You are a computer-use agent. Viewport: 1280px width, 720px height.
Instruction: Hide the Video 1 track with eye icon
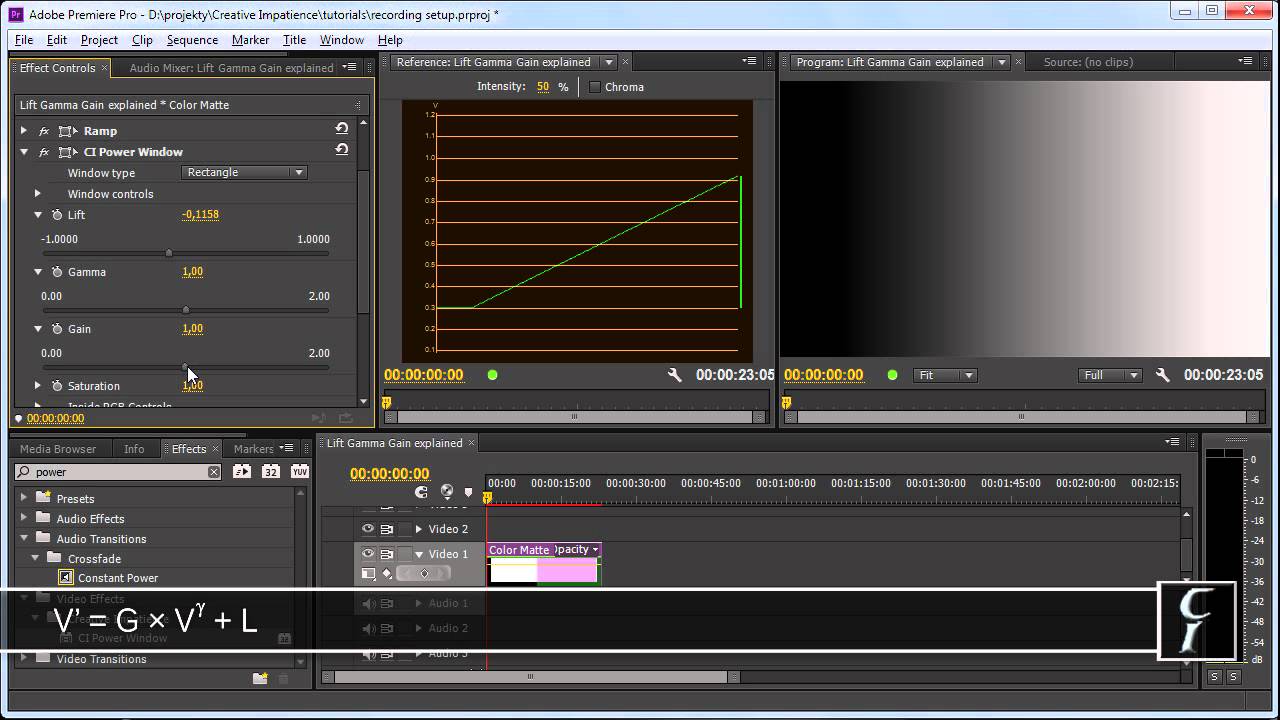(368, 554)
